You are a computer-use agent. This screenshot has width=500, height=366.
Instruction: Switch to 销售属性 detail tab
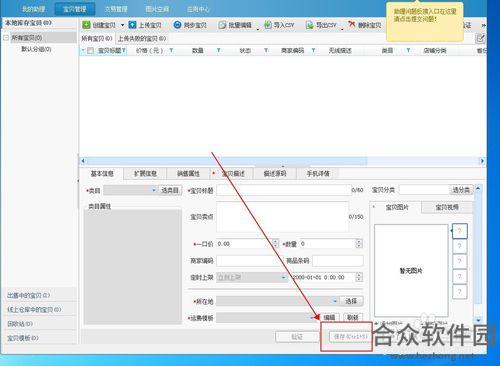188,174
